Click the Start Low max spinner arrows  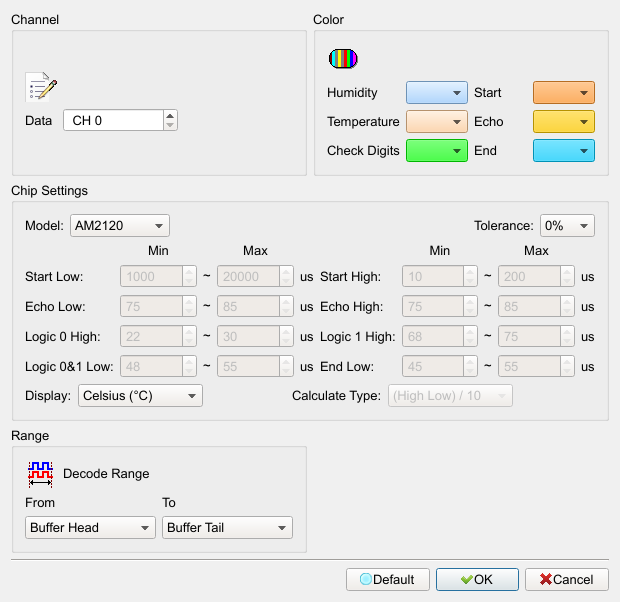[x=286, y=276]
